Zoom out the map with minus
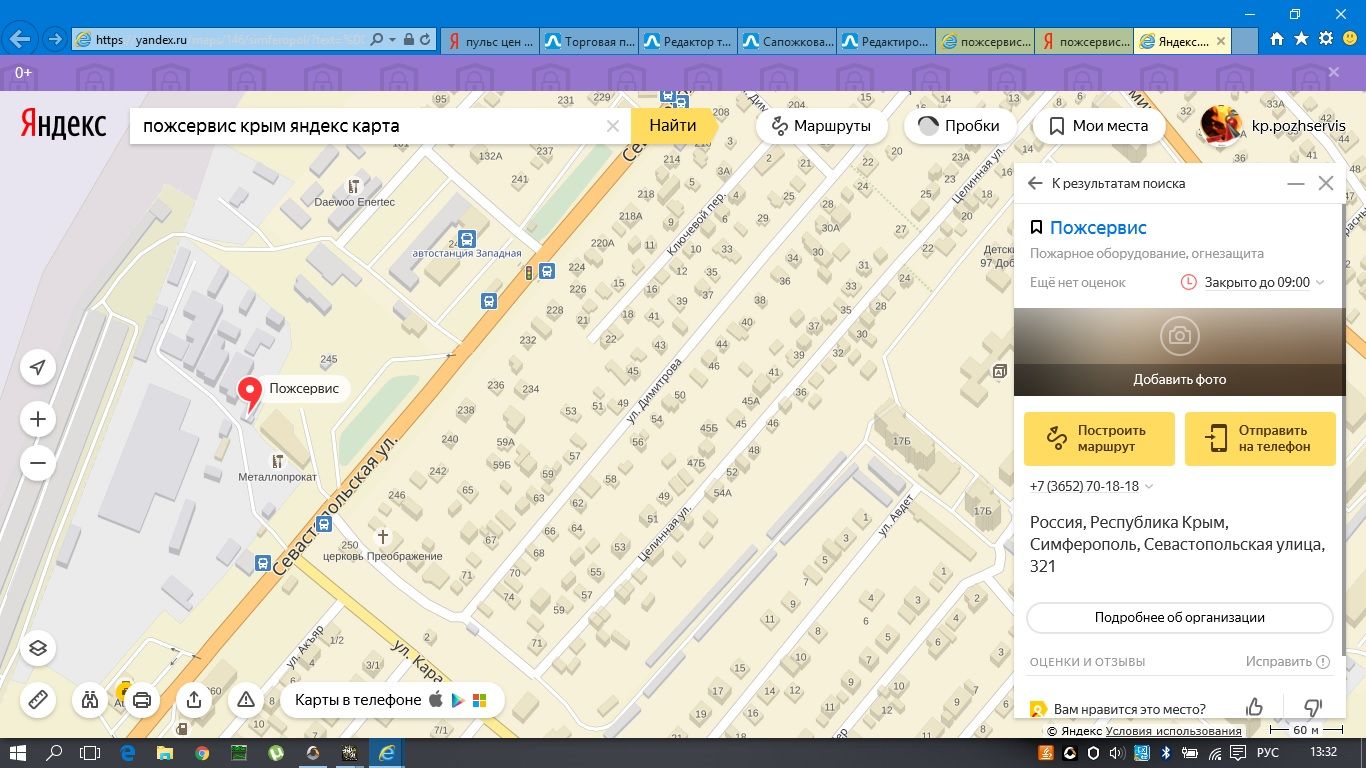Viewport: 1366px width, 768px height. 38,463
